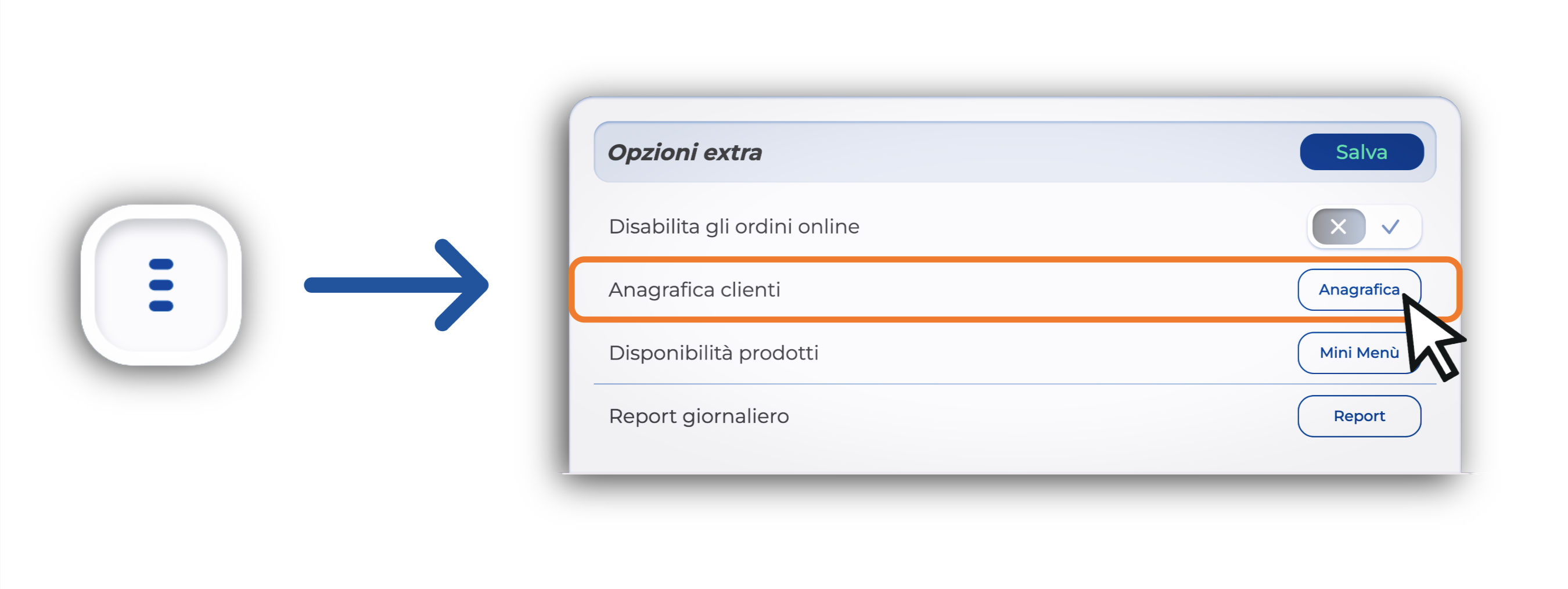This screenshot has height=589, width=1568.
Task: Click the empty panel area below Report giornaliero
Action: coord(974,454)
